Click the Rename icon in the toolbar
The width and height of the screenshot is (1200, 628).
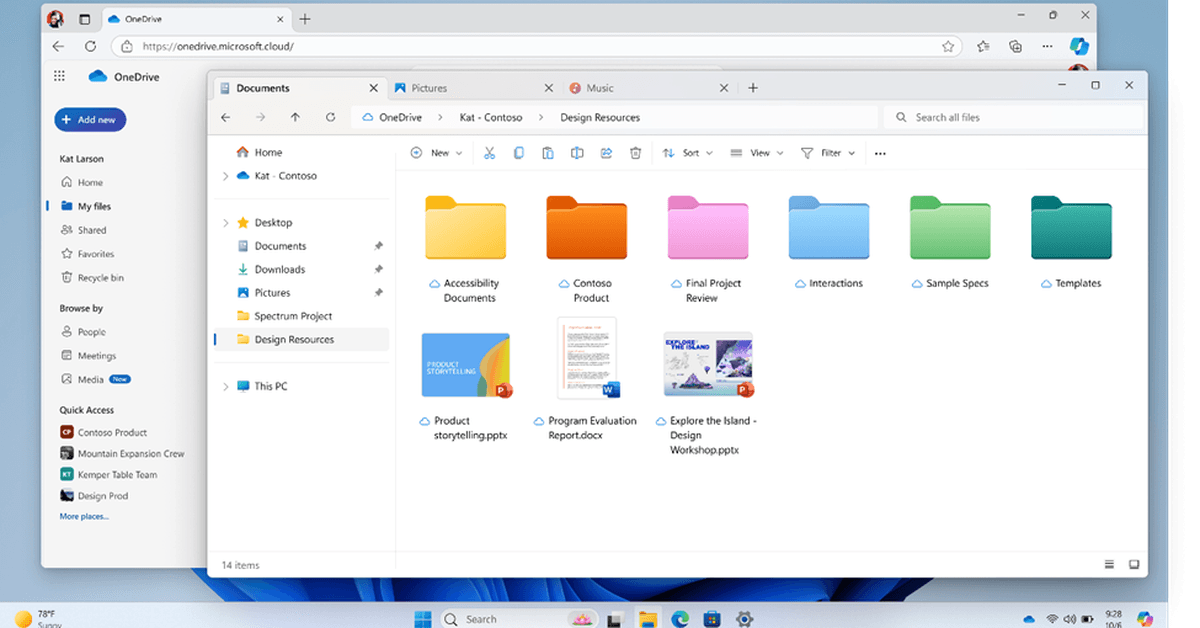pos(577,153)
